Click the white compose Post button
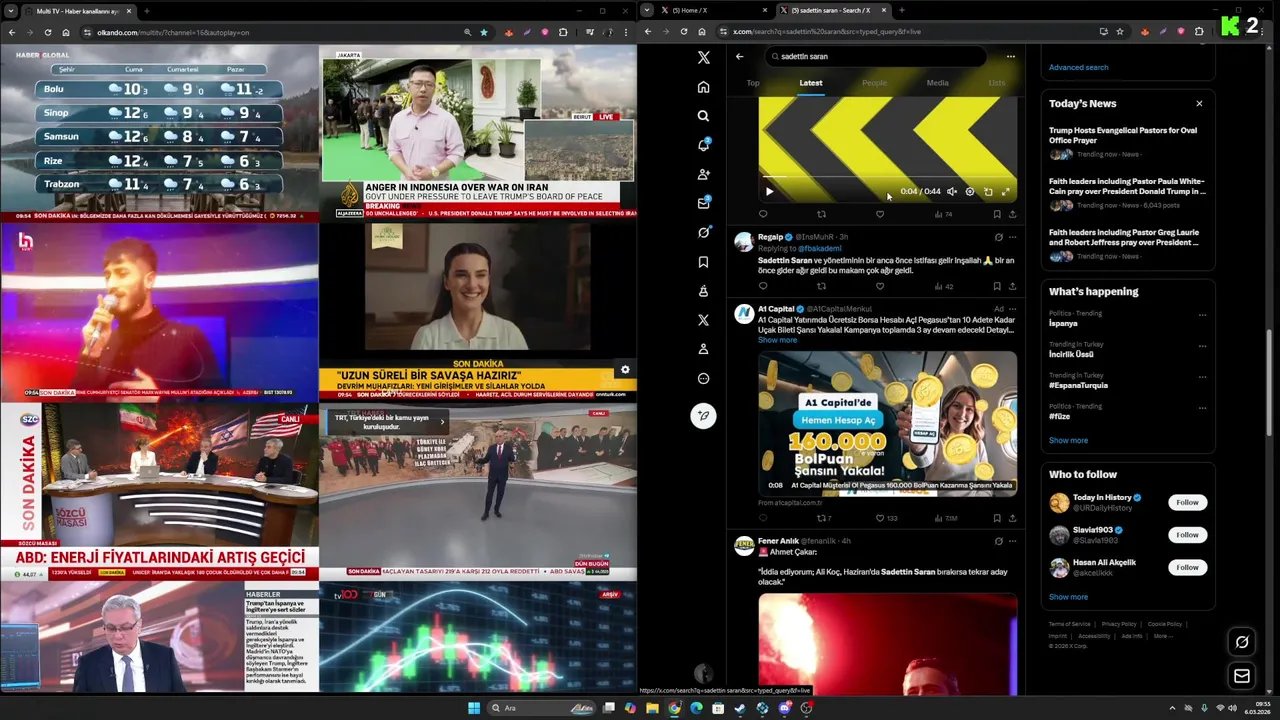Screen dimensions: 1280x720 703,416
